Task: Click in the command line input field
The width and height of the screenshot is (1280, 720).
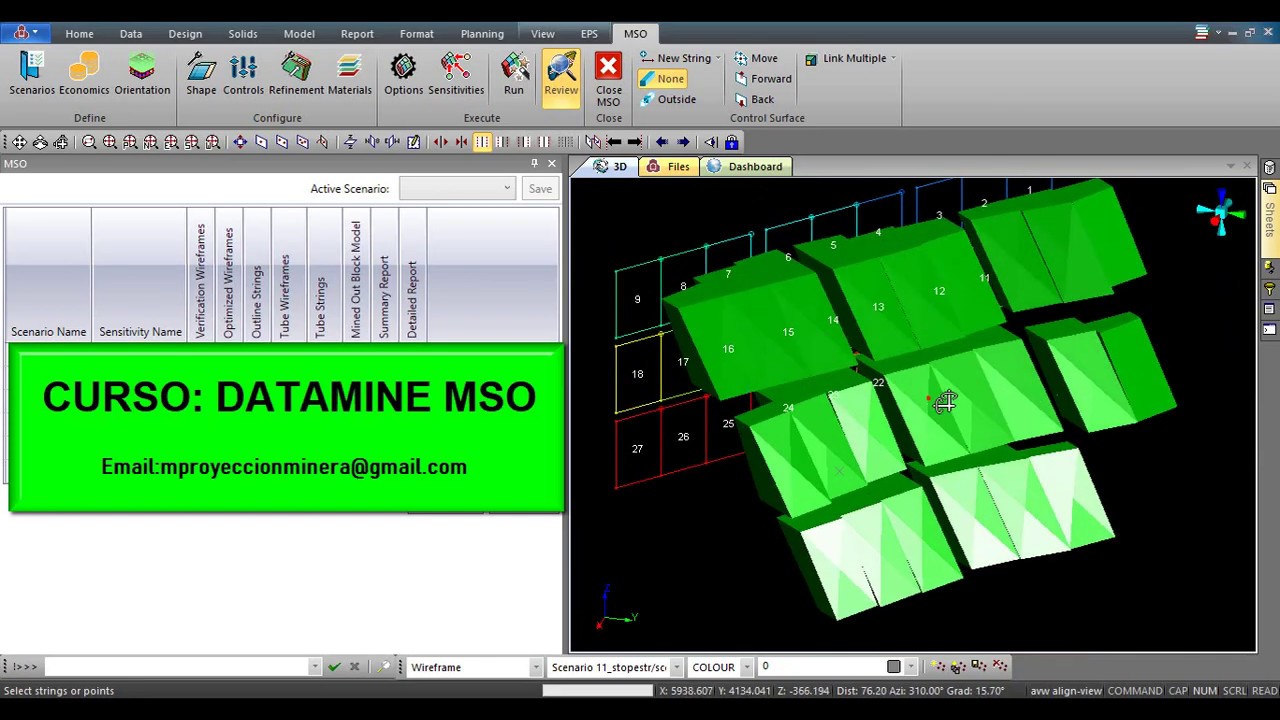Action: pos(176,667)
